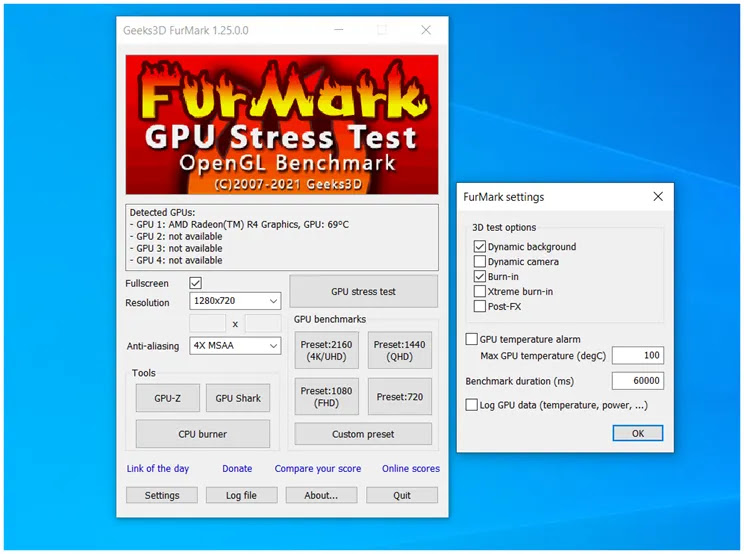This screenshot has height=554, width=744.
Task: Toggle the Fullscreen checkbox
Action: pyautogui.click(x=195, y=283)
